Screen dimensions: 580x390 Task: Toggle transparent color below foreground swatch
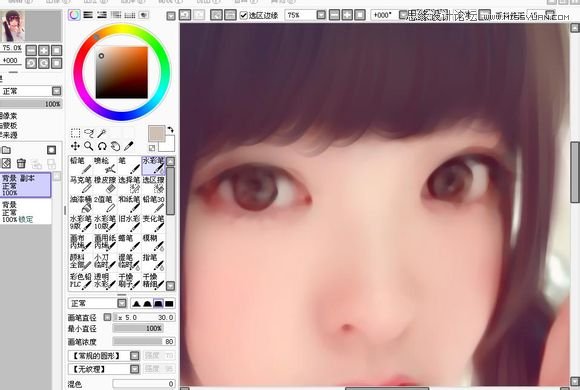152,148
